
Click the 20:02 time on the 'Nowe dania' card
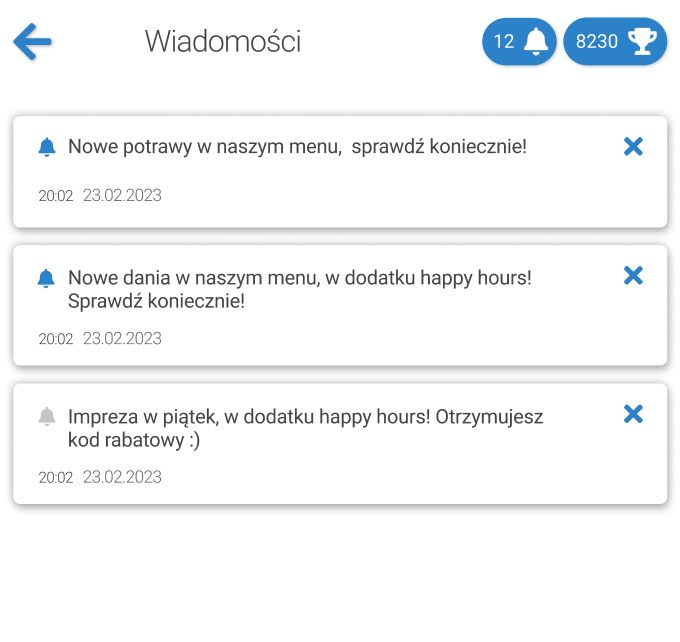[56, 339]
